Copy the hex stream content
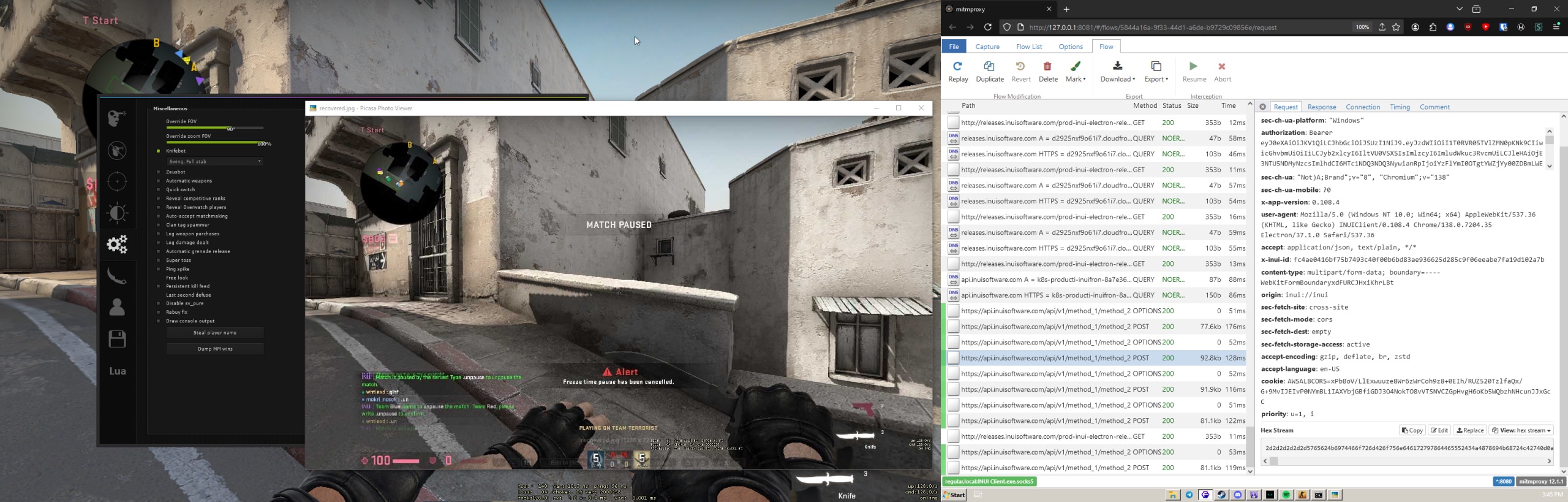 (1412, 430)
